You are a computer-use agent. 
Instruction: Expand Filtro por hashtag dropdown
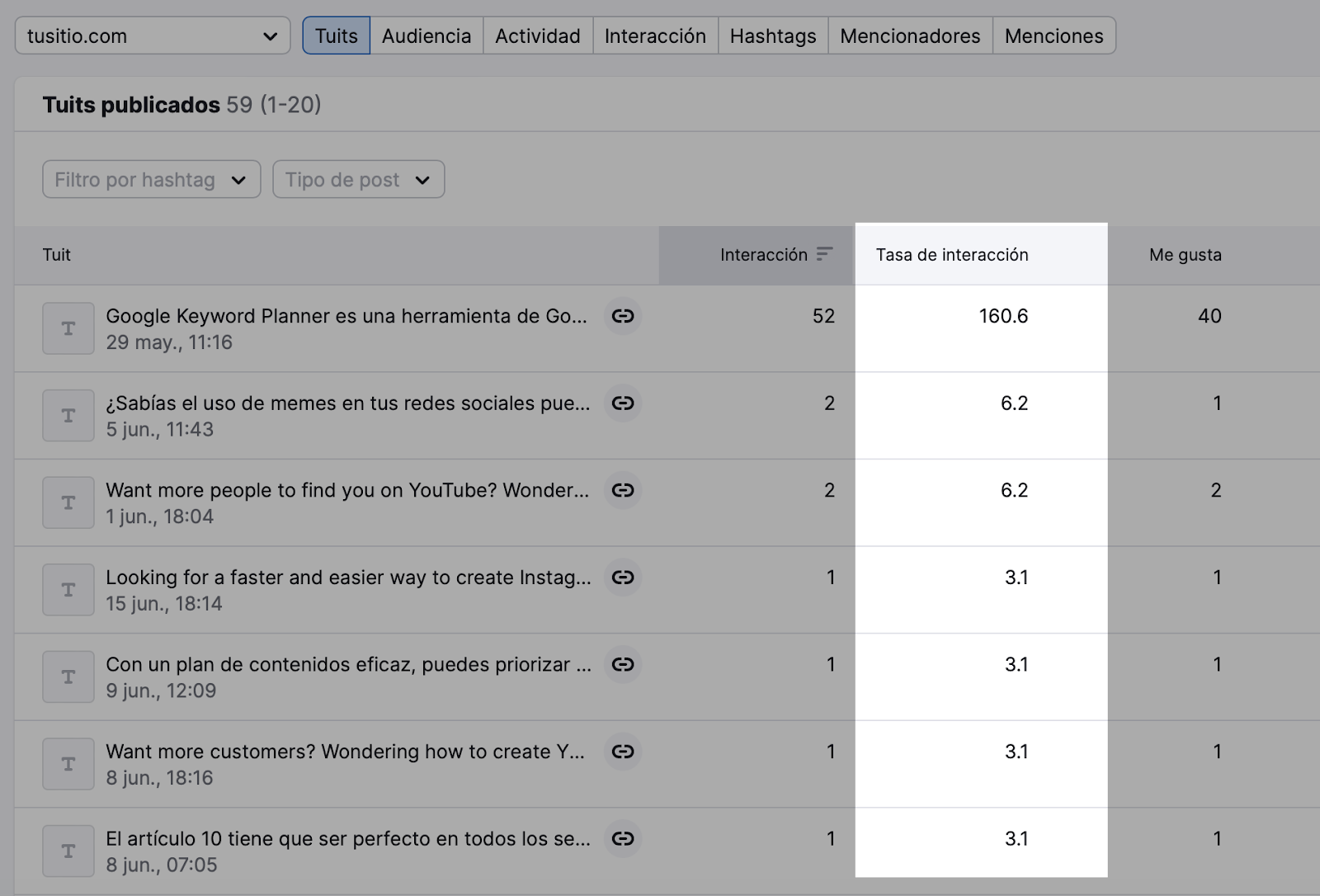coord(152,179)
